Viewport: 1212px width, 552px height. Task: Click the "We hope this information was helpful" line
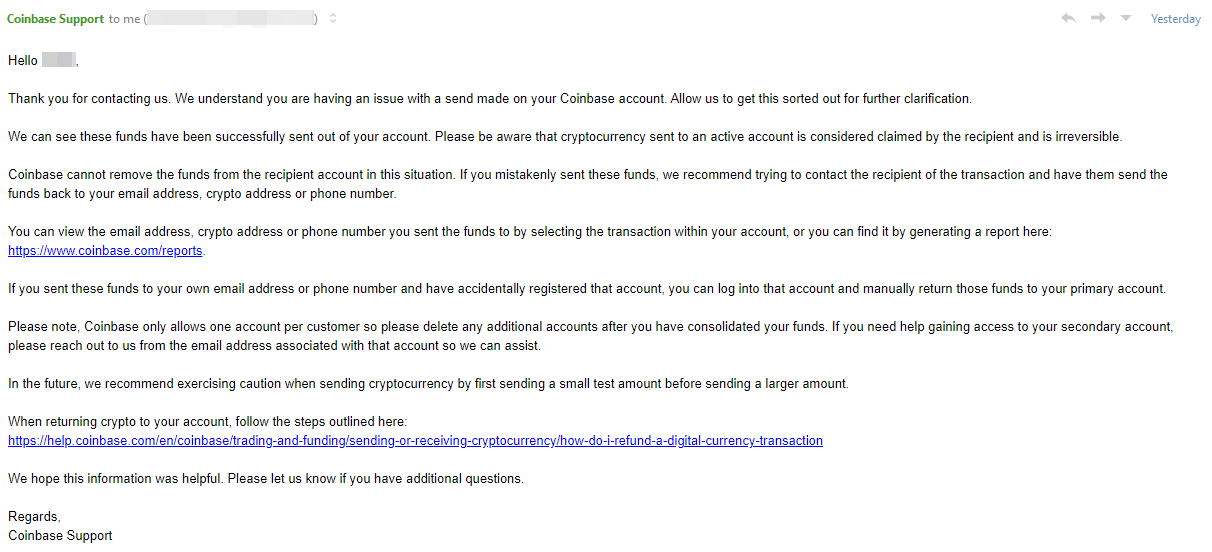266,479
